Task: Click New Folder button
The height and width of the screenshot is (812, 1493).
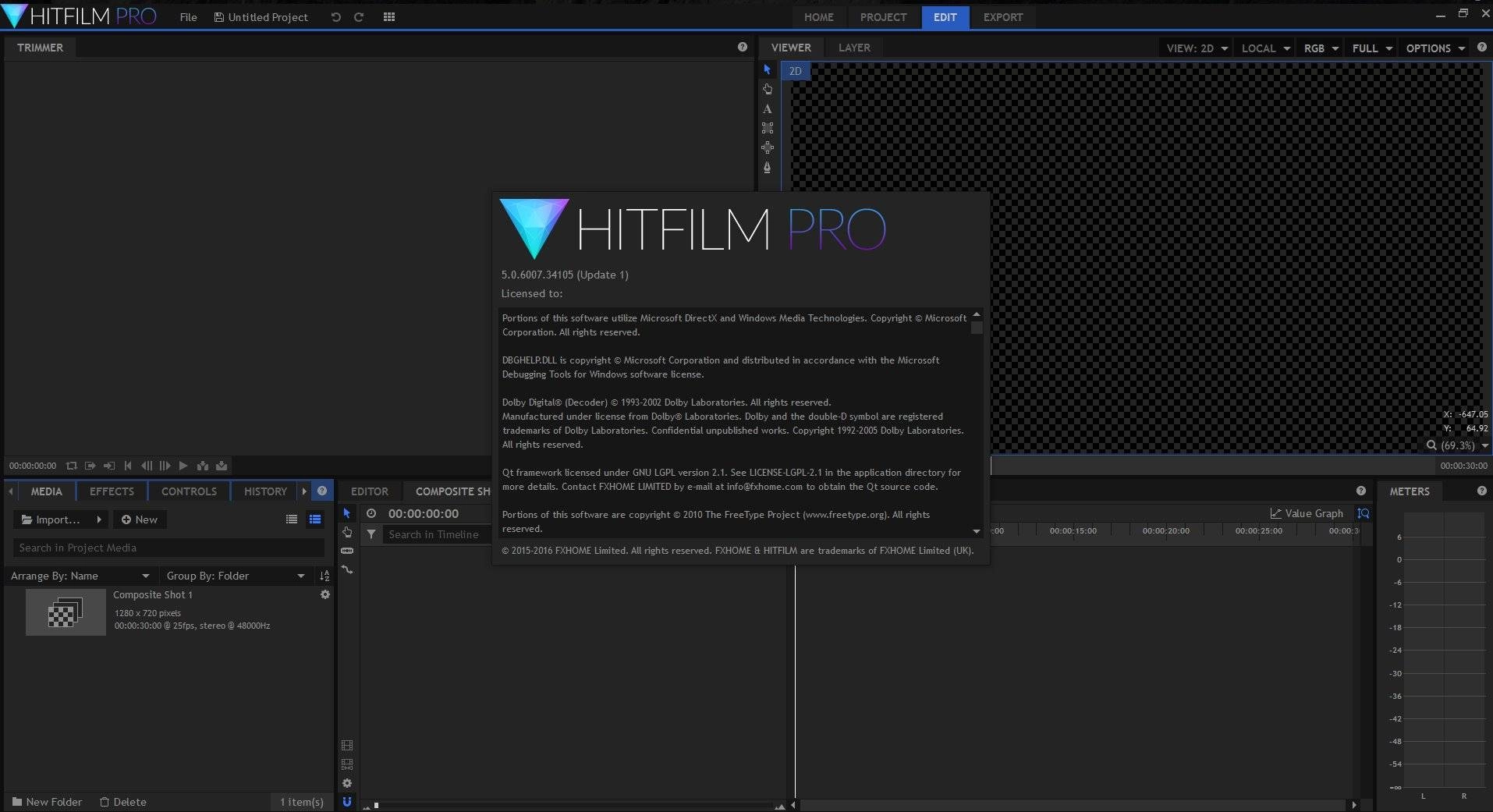Action: pyautogui.click(x=47, y=802)
